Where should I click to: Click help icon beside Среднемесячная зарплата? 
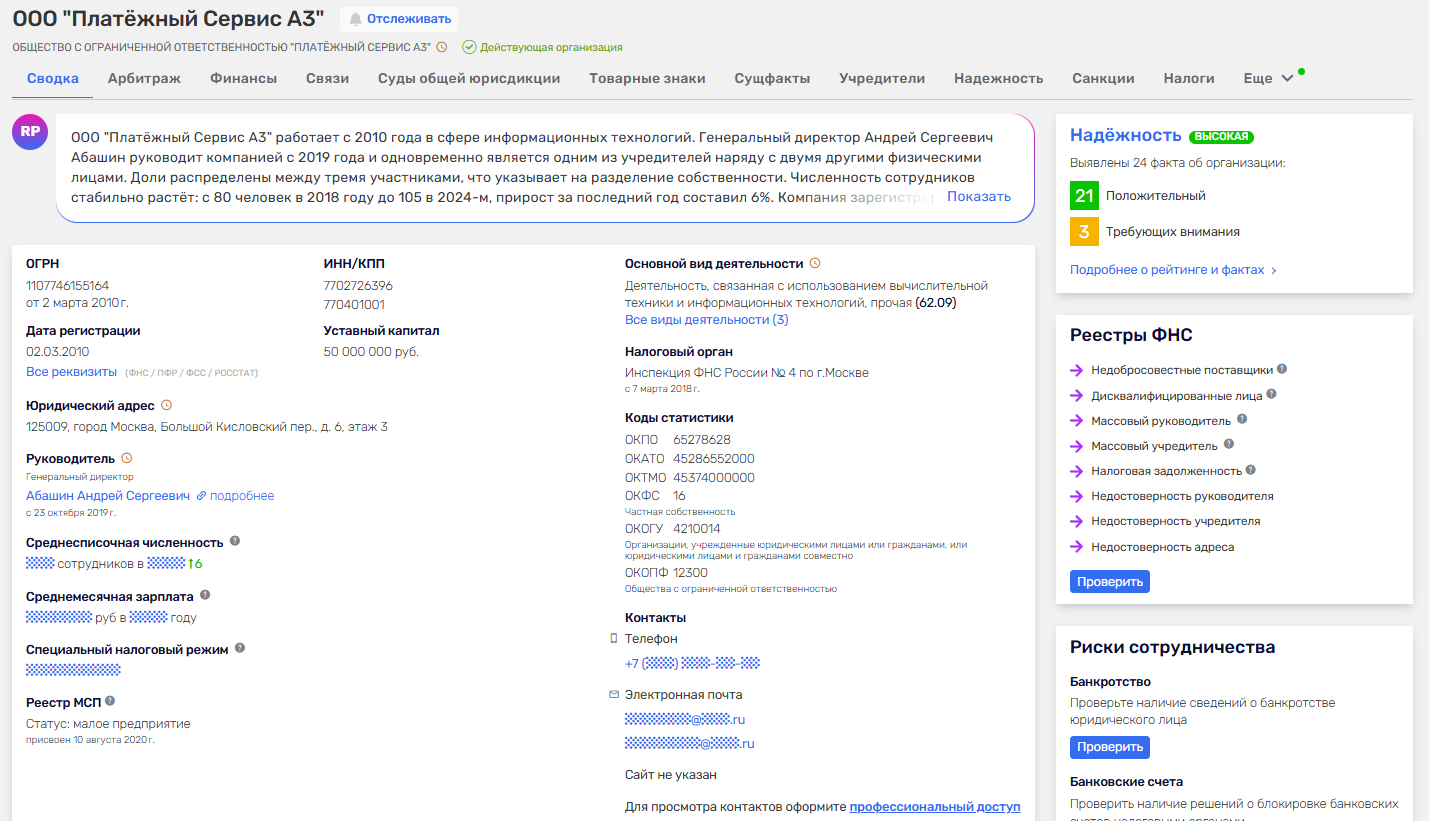[205, 595]
